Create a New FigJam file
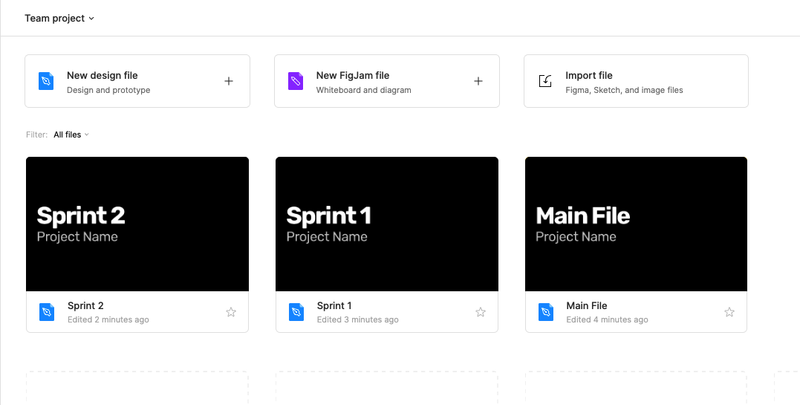Viewport: 800px width, 405px height. [387, 81]
